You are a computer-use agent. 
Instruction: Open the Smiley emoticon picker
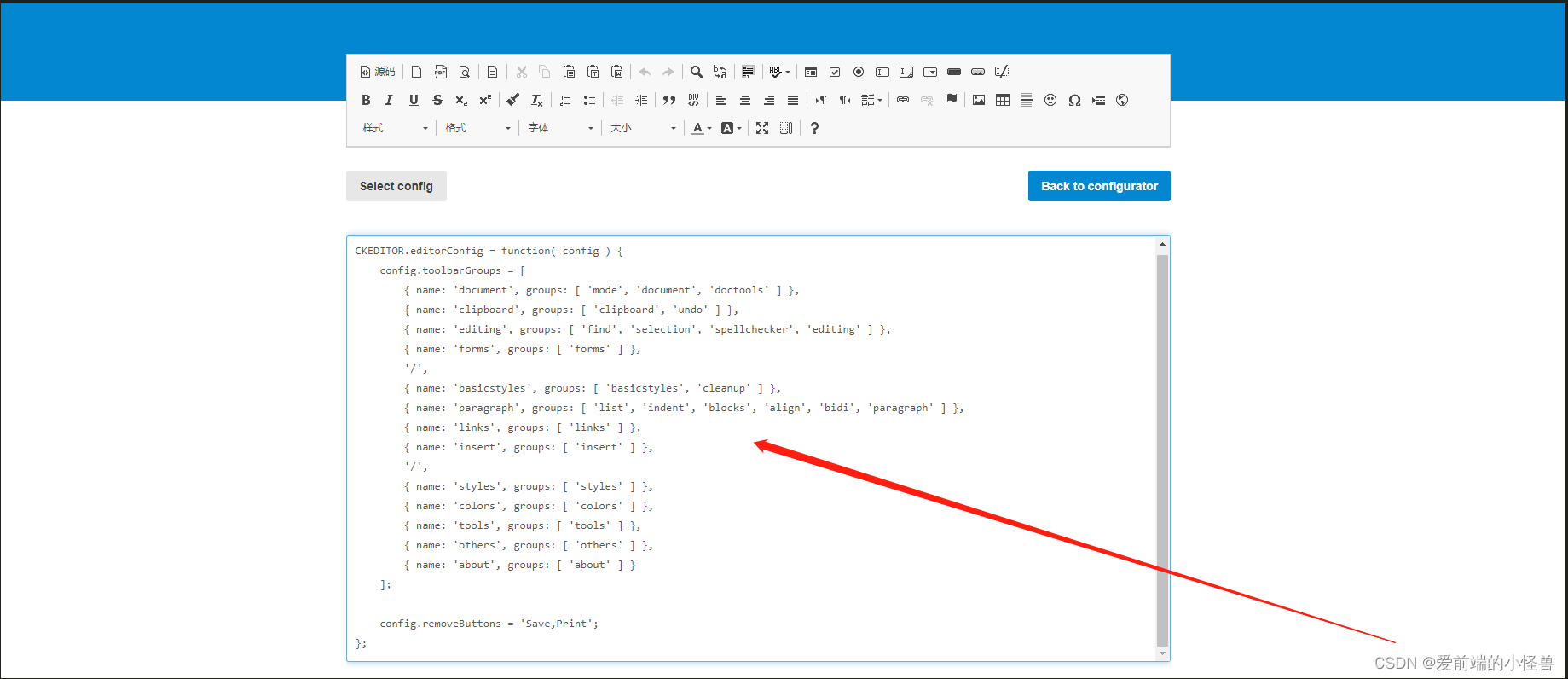coord(1050,100)
